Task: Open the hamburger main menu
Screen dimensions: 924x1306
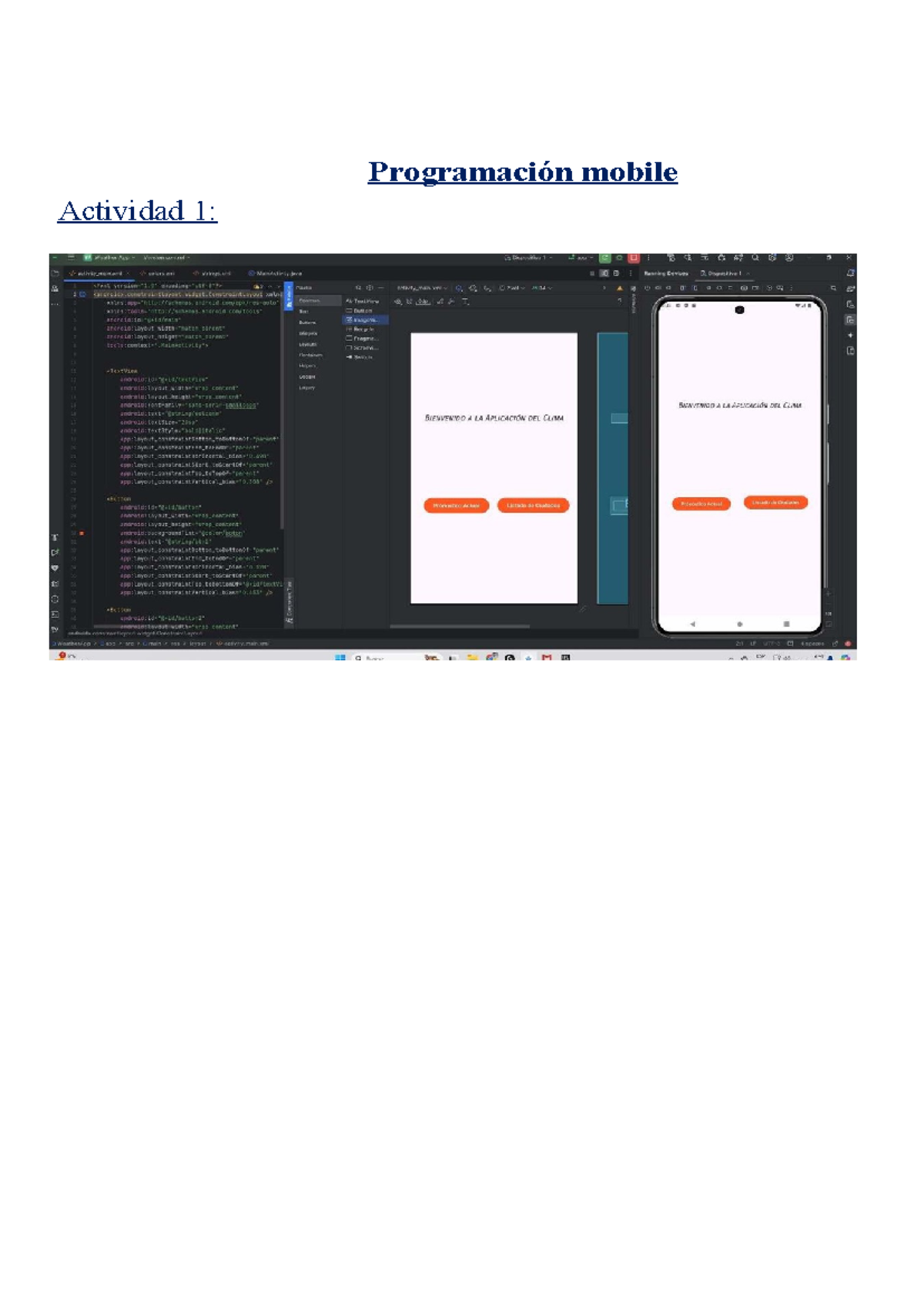Action: [70, 258]
